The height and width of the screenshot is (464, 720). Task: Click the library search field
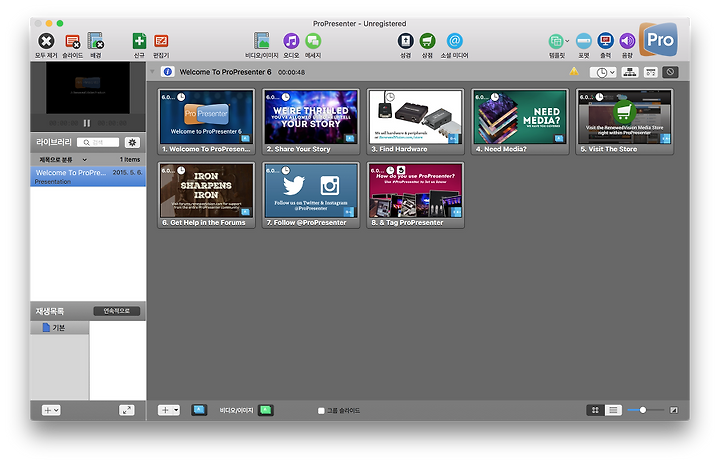[98, 142]
